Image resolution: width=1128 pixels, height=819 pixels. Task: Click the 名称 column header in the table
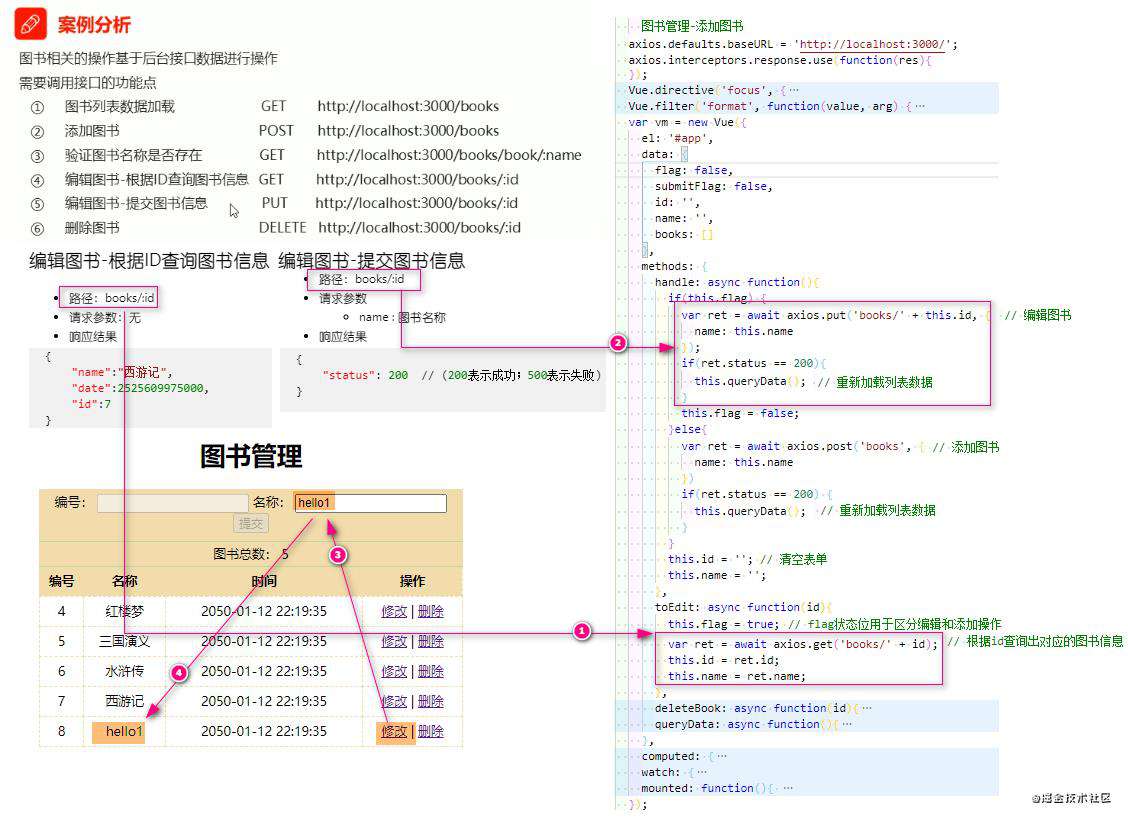(124, 581)
